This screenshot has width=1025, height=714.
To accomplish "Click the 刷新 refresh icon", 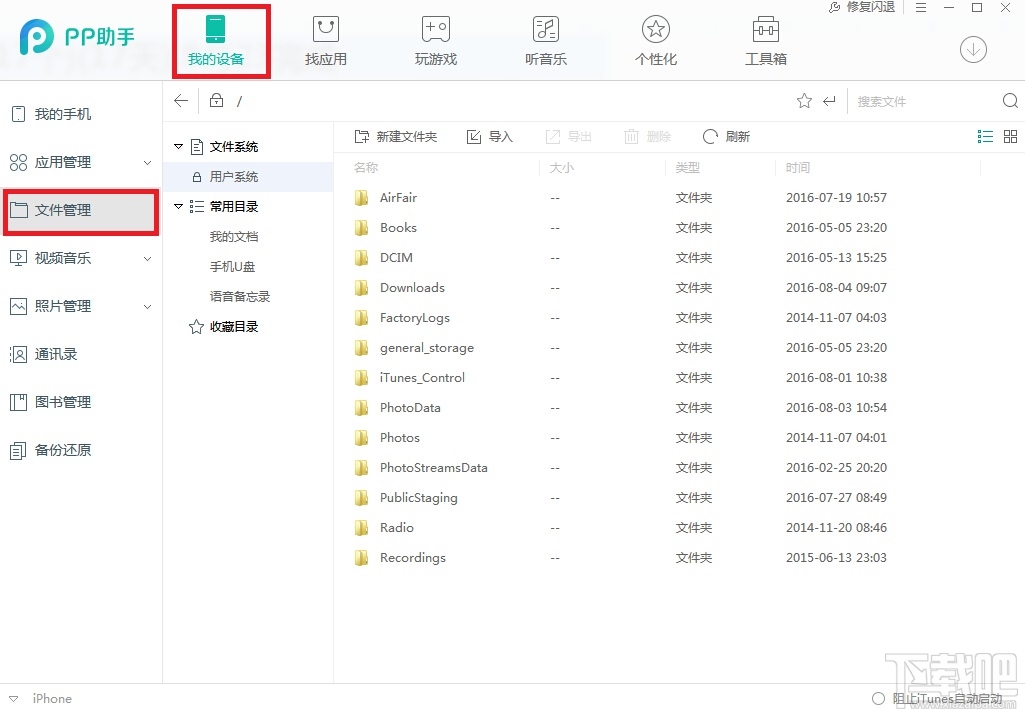I will tap(709, 136).
